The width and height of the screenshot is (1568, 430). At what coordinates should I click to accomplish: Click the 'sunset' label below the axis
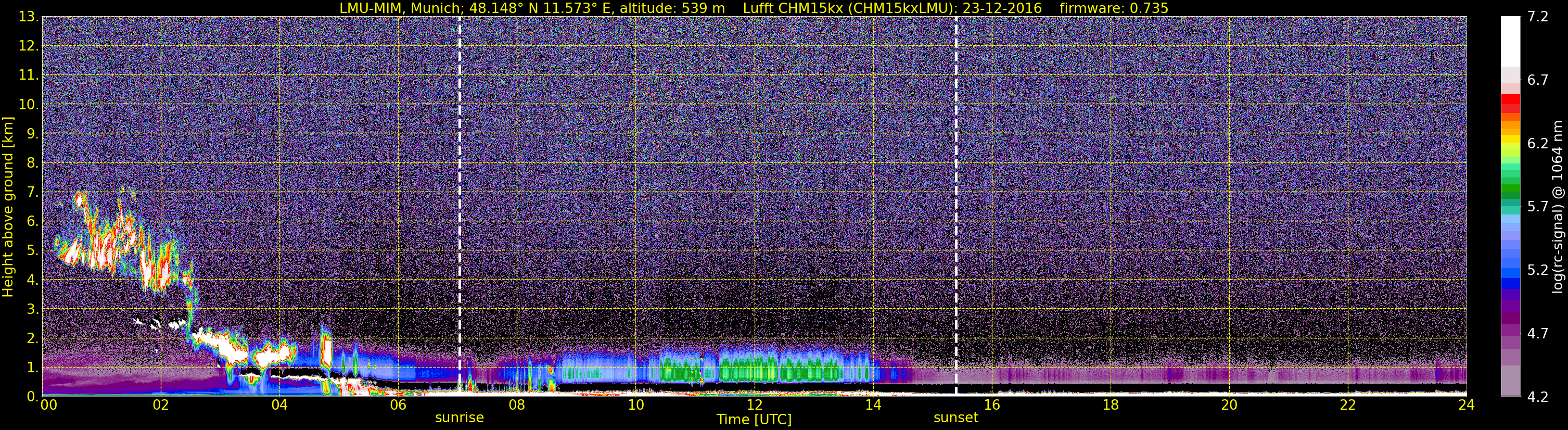coord(955,418)
